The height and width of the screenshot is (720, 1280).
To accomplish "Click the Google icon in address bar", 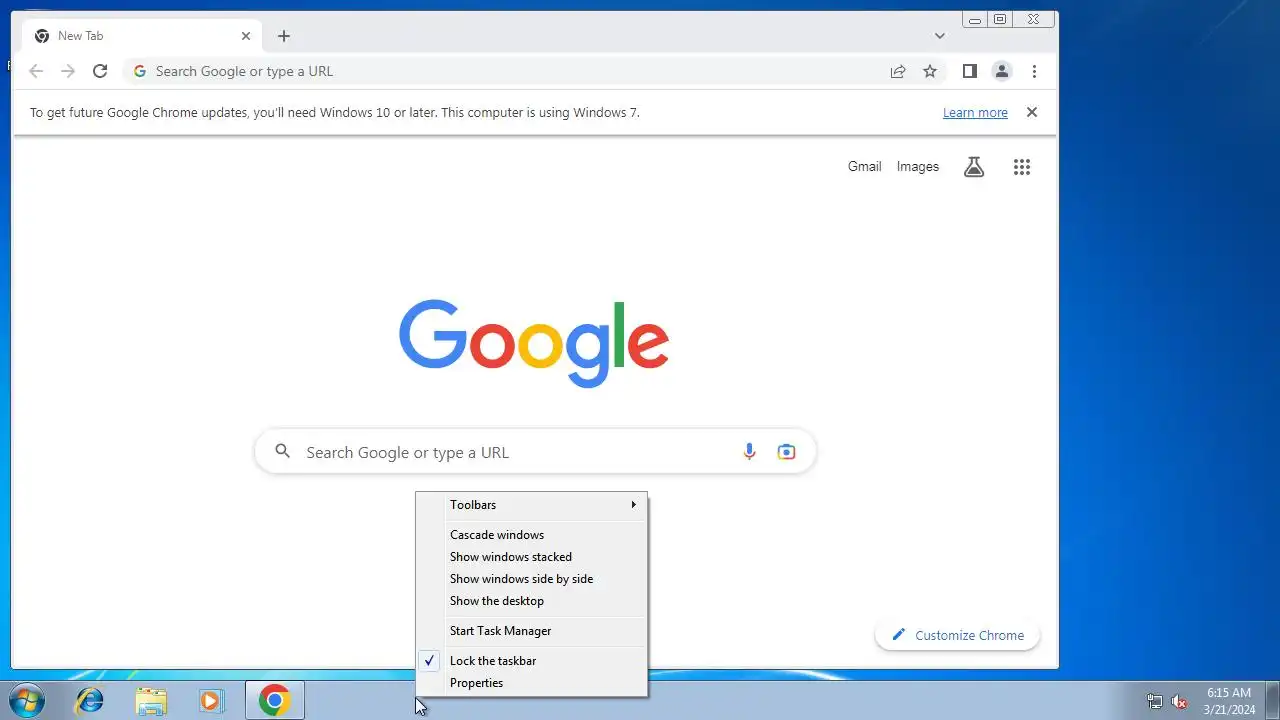I will click(x=140, y=71).
